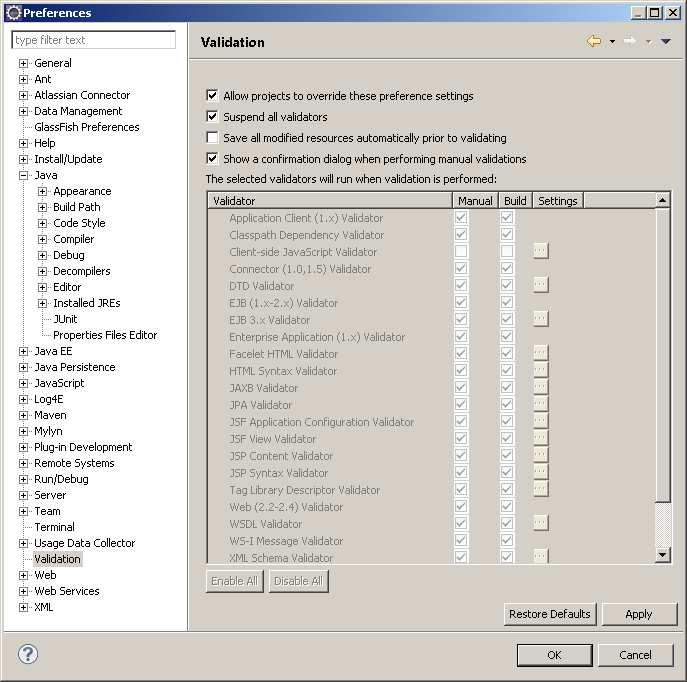687x682 pixels.
Task: Select the Validation tree item
Action: 57,559
